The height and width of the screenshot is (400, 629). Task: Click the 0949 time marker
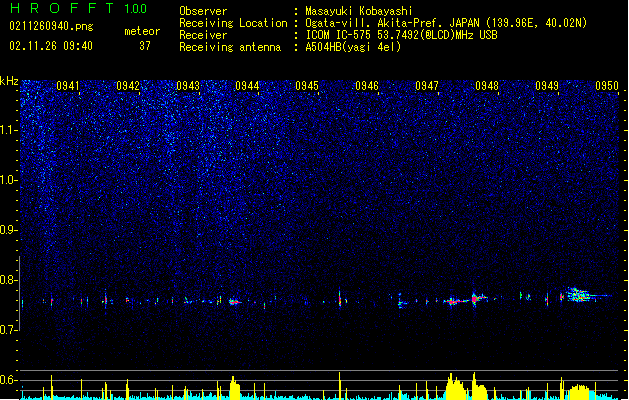pos(547,86)
